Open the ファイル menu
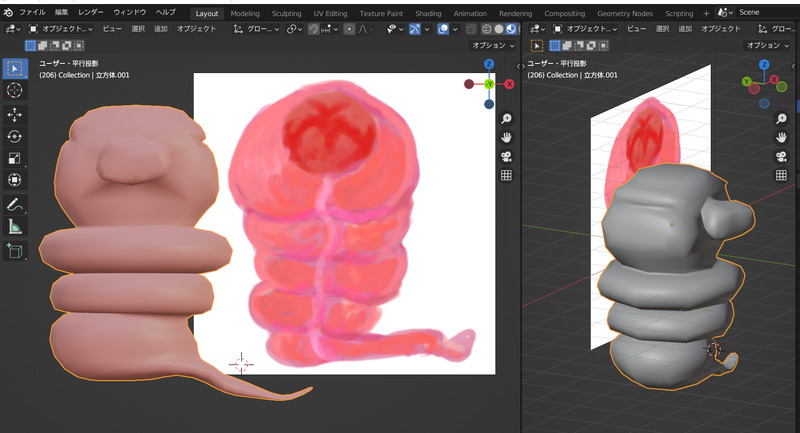This screenshot has width=800, height=433. [x=32, y=12]
